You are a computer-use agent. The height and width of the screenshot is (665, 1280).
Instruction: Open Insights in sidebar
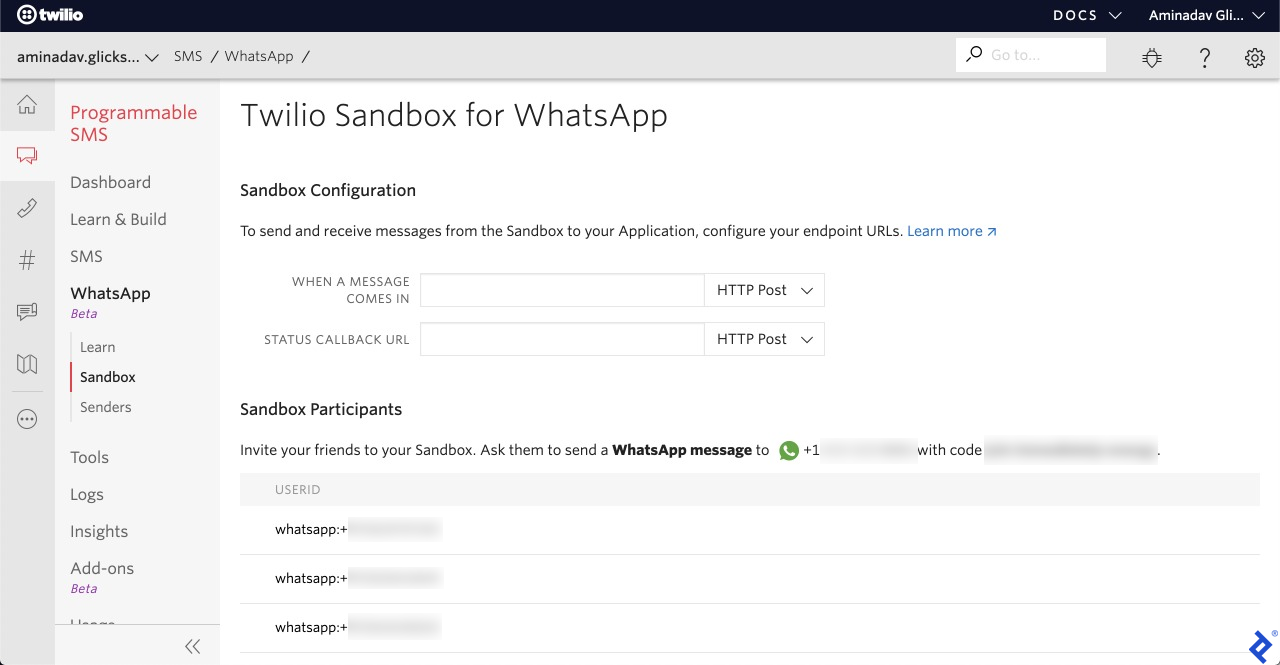click(99, 531)
